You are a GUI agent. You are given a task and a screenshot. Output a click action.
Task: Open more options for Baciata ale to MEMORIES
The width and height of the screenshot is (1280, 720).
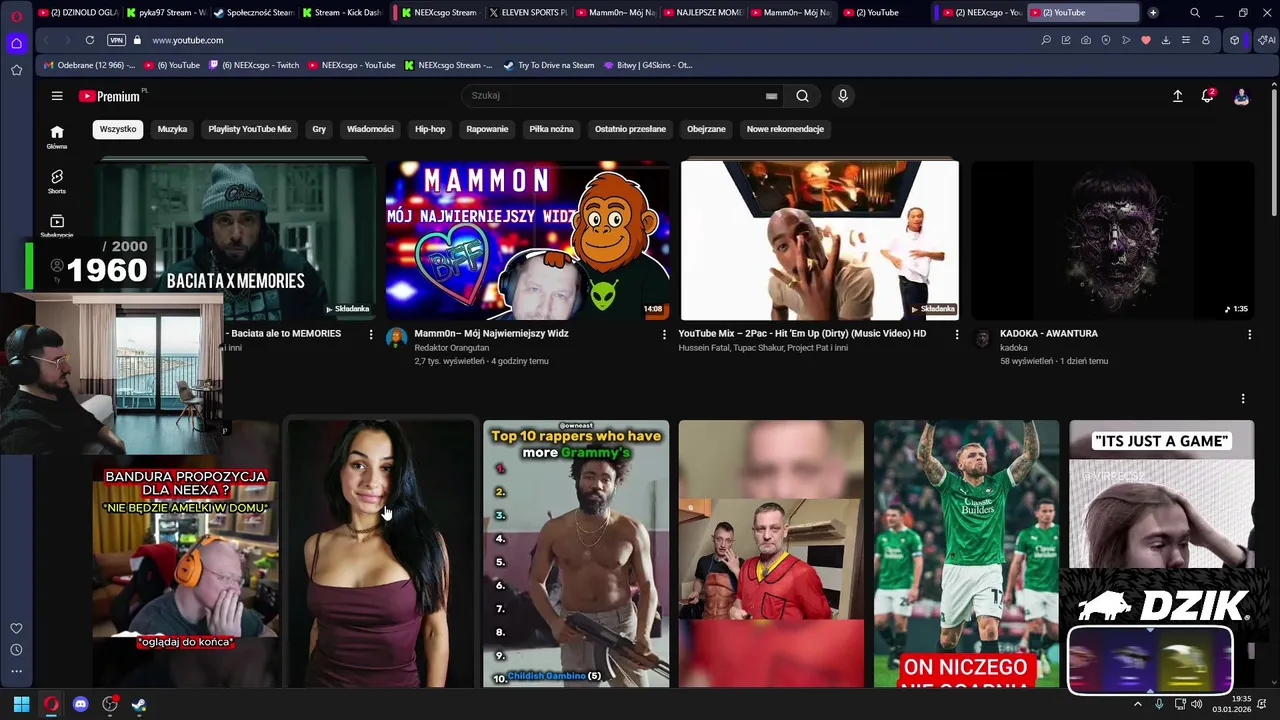[x=371, y=334]
